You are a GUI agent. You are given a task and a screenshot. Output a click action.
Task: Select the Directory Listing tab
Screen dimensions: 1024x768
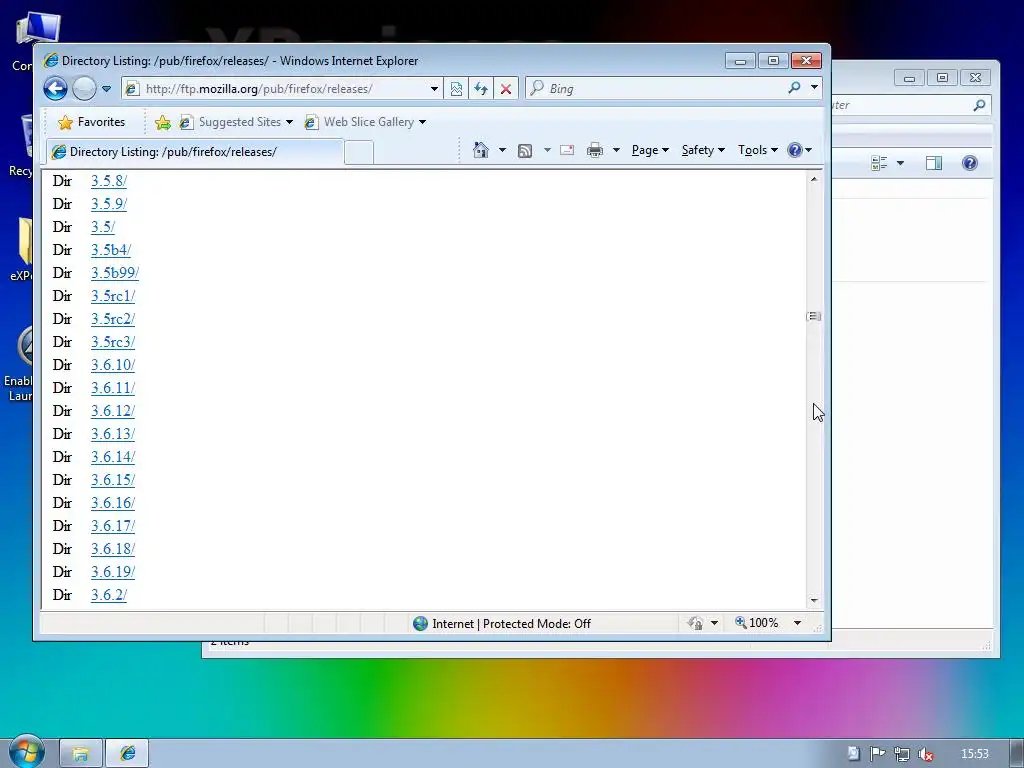click(195, 152)
